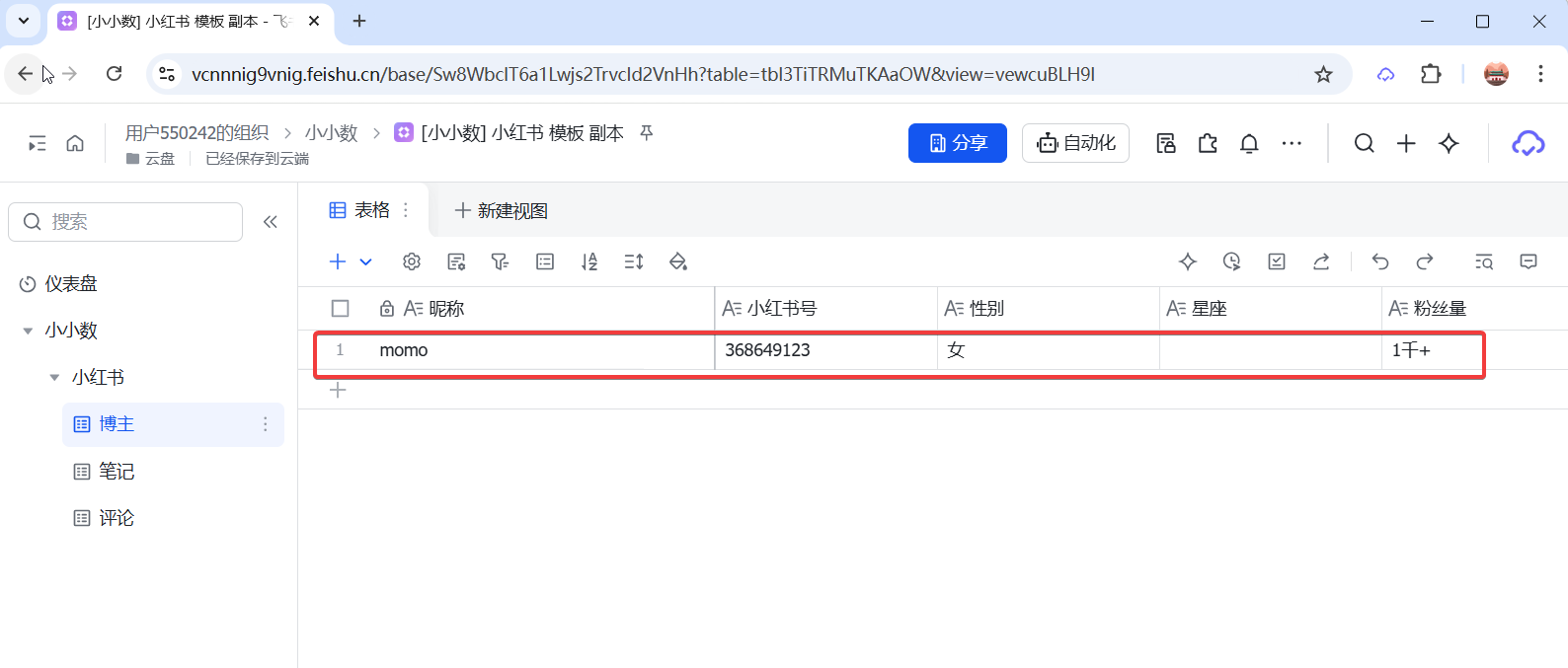Open the browser tab search dropdown
The image size is (1568, 668).
[24, 21]
